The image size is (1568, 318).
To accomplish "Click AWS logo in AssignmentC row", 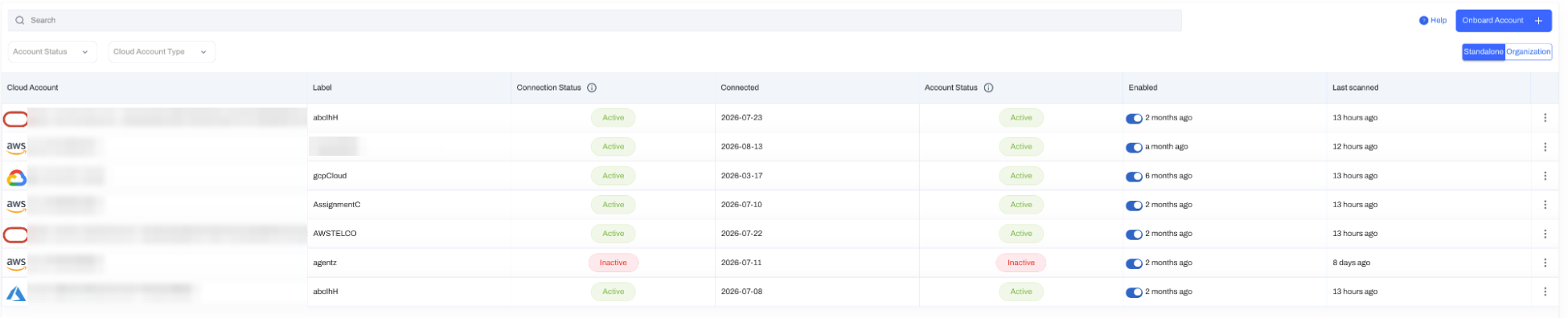I will pos(16,206).
